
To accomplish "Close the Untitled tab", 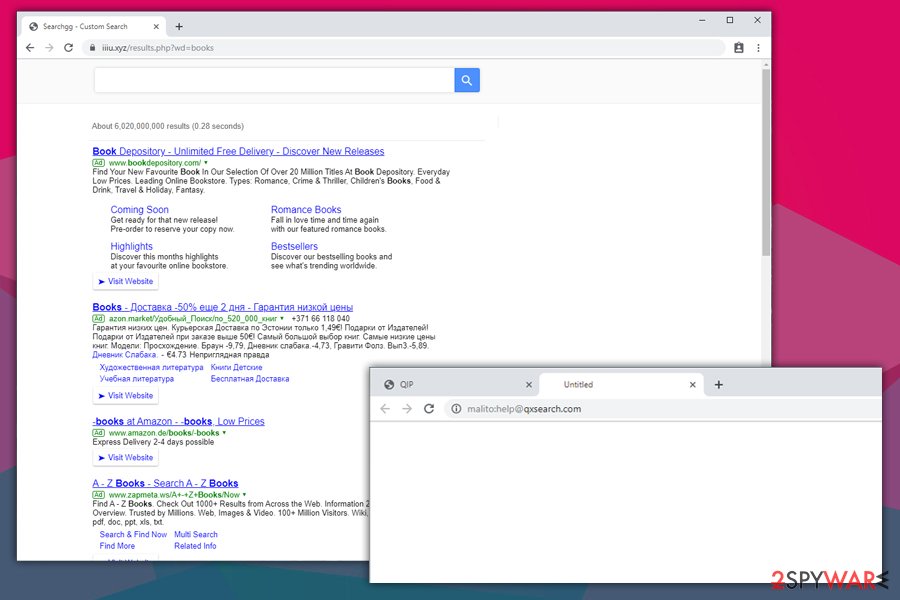I will click(x=693, y=385).
